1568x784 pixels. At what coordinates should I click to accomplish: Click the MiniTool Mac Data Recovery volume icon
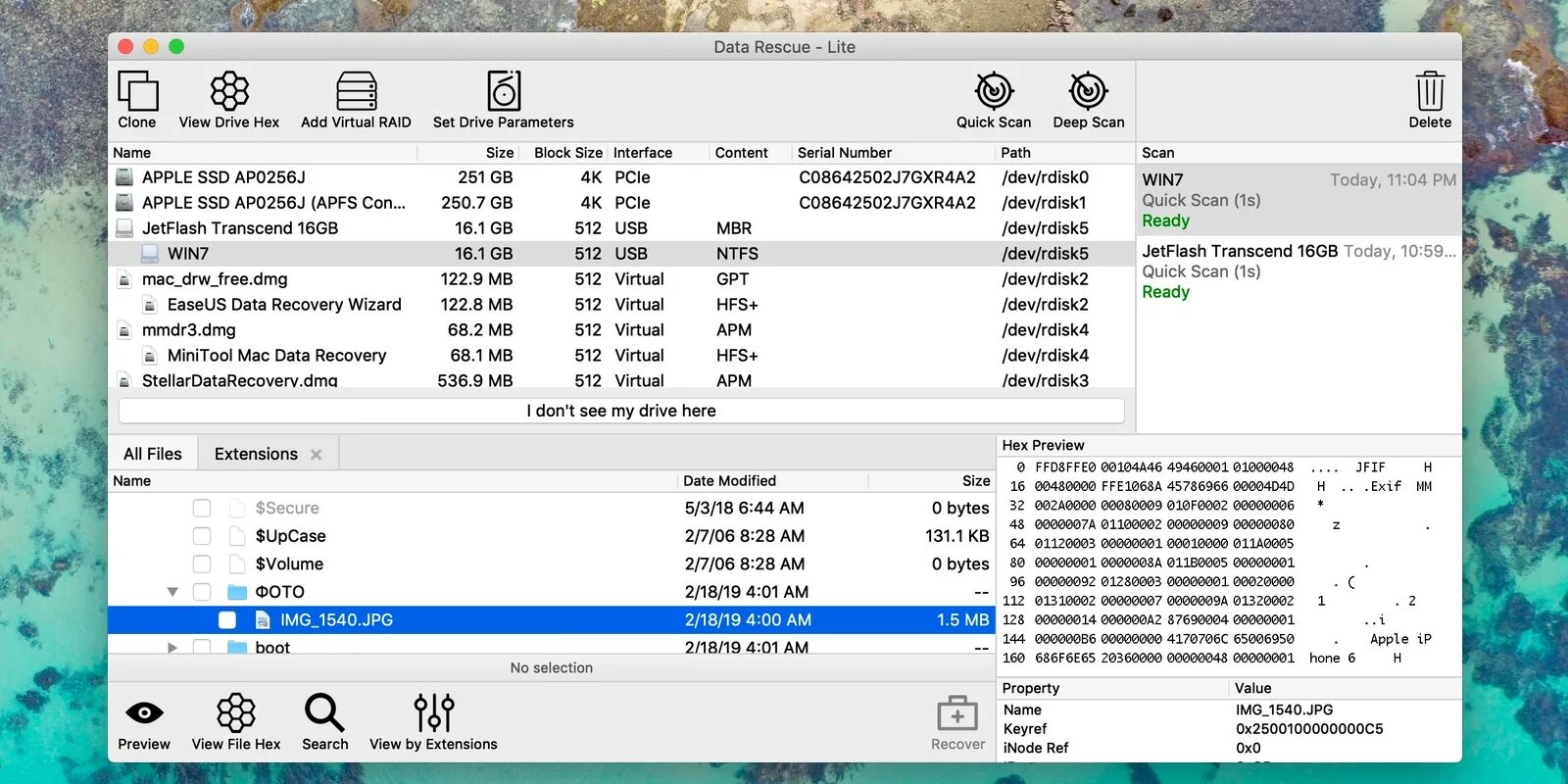tap(150, 356)
